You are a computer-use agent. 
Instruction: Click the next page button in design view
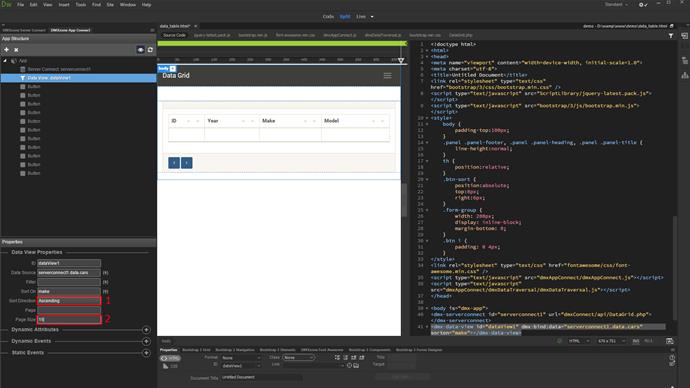(187, 163)
